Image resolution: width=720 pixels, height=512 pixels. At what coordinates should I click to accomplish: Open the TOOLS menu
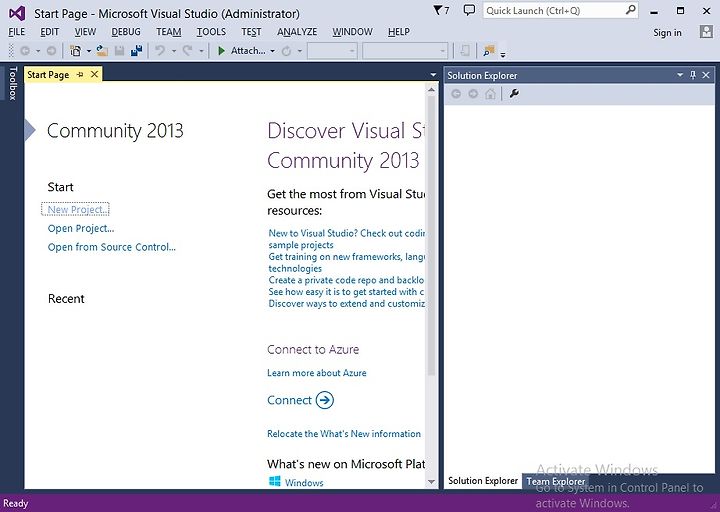(211, 32)
